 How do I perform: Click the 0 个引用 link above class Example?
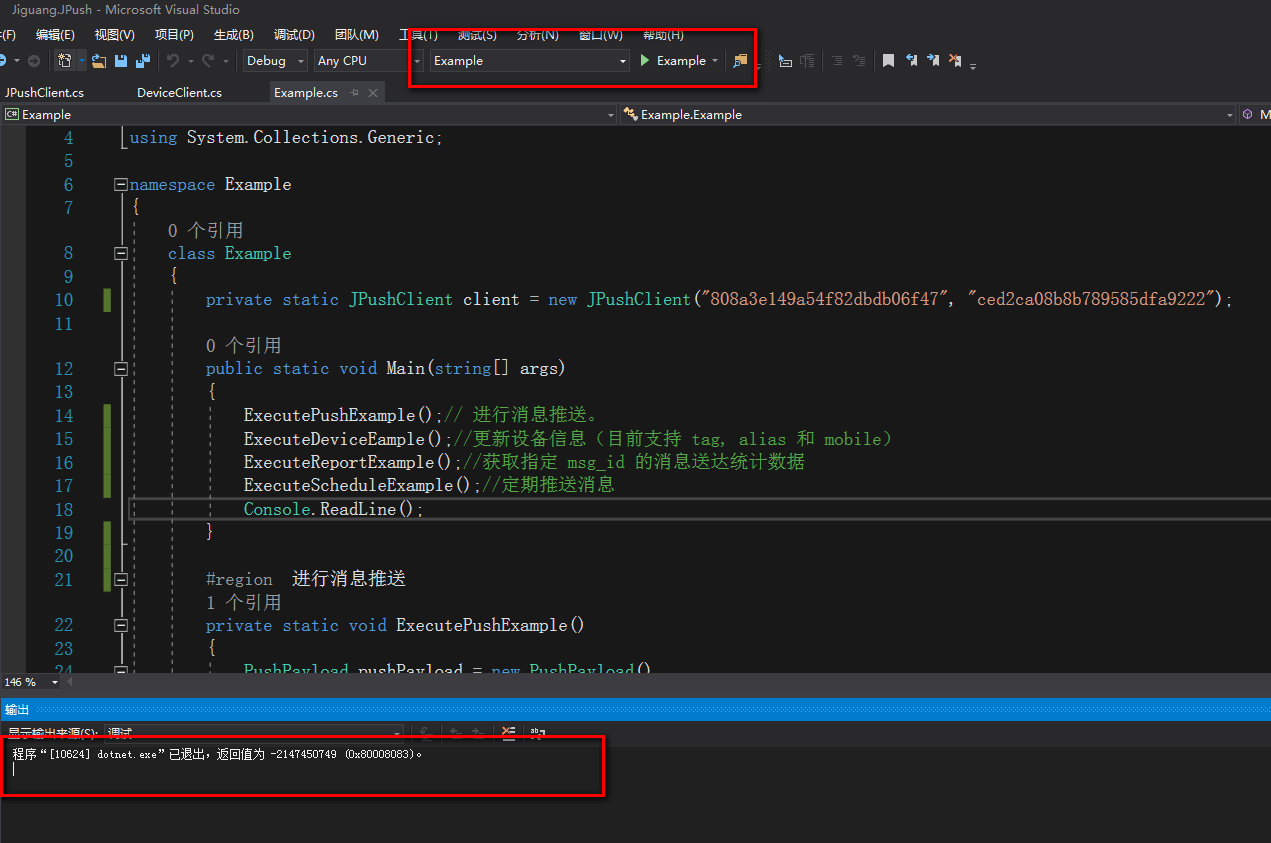(x=205, y=231)
